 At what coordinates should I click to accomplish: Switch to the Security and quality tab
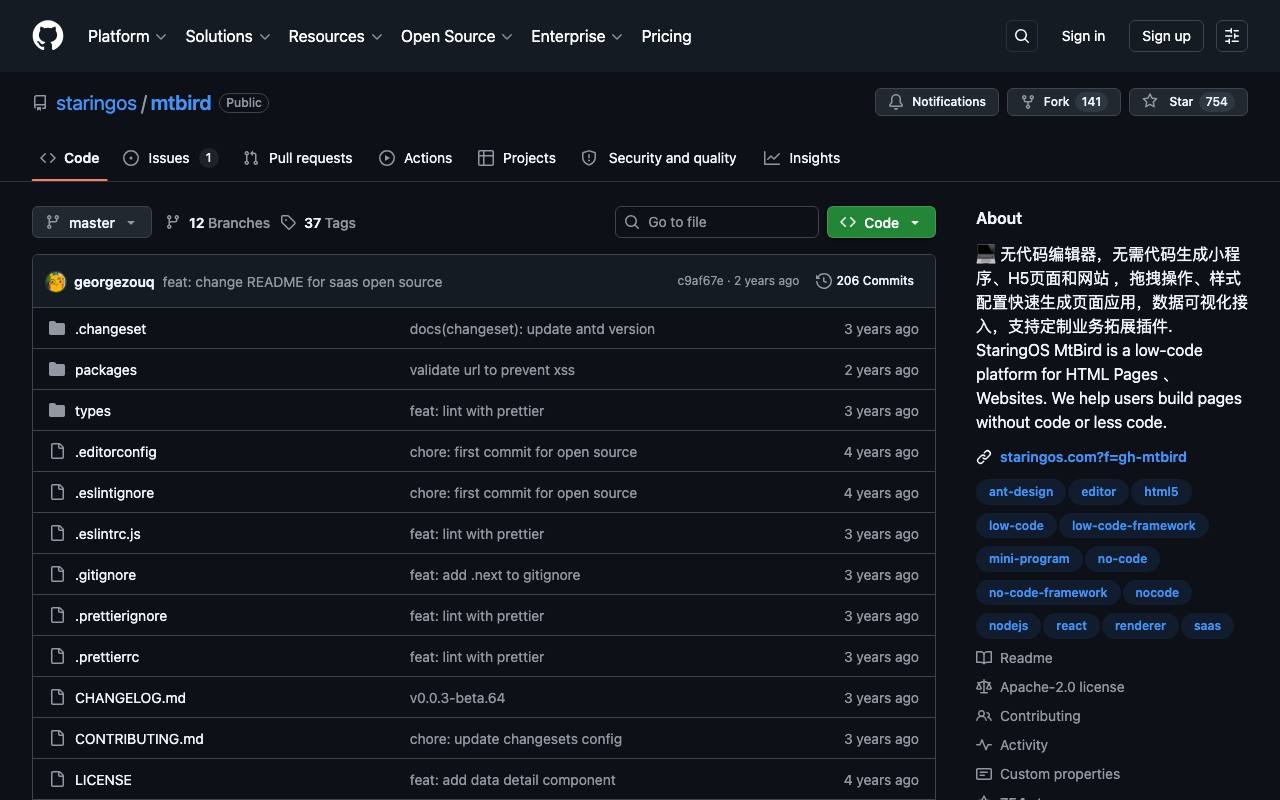[x=659, y=158]
